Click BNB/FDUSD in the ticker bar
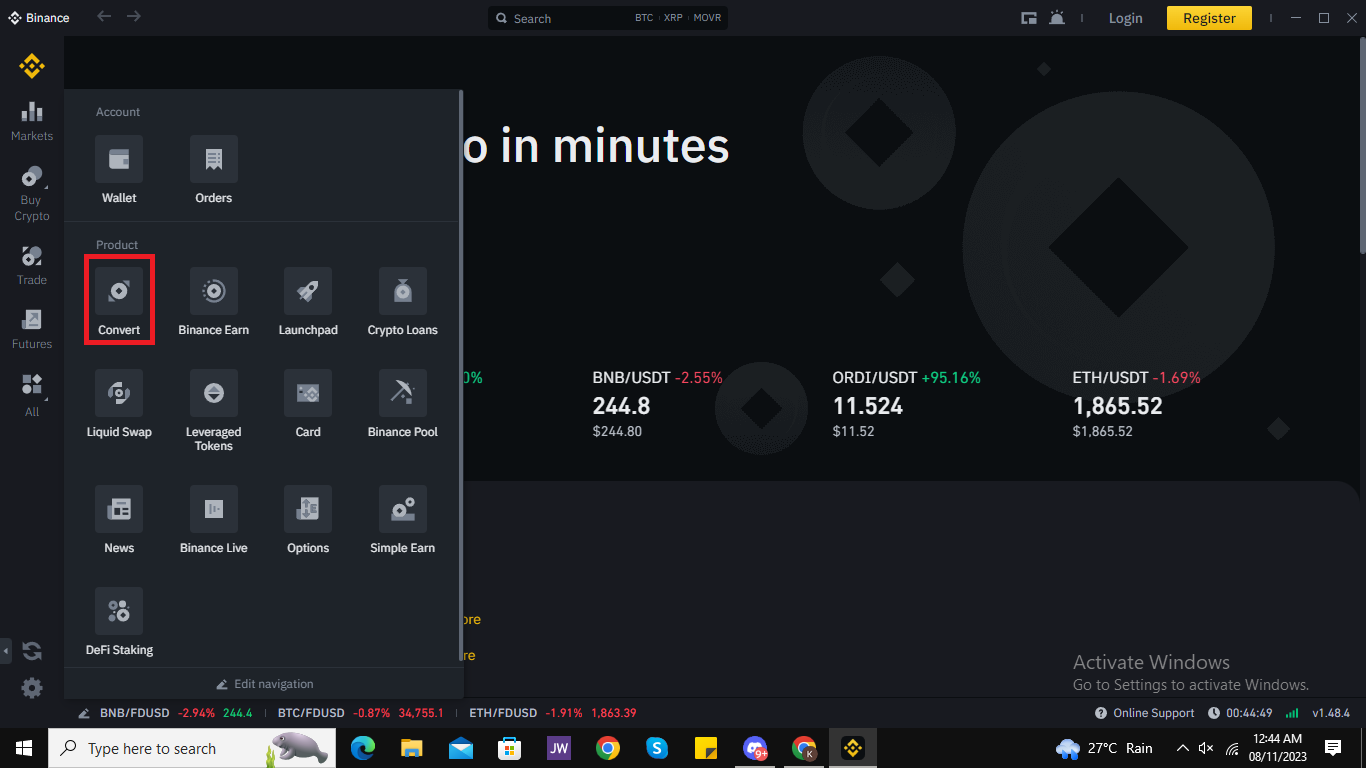The image size is (1366, 768). (177, 713)
